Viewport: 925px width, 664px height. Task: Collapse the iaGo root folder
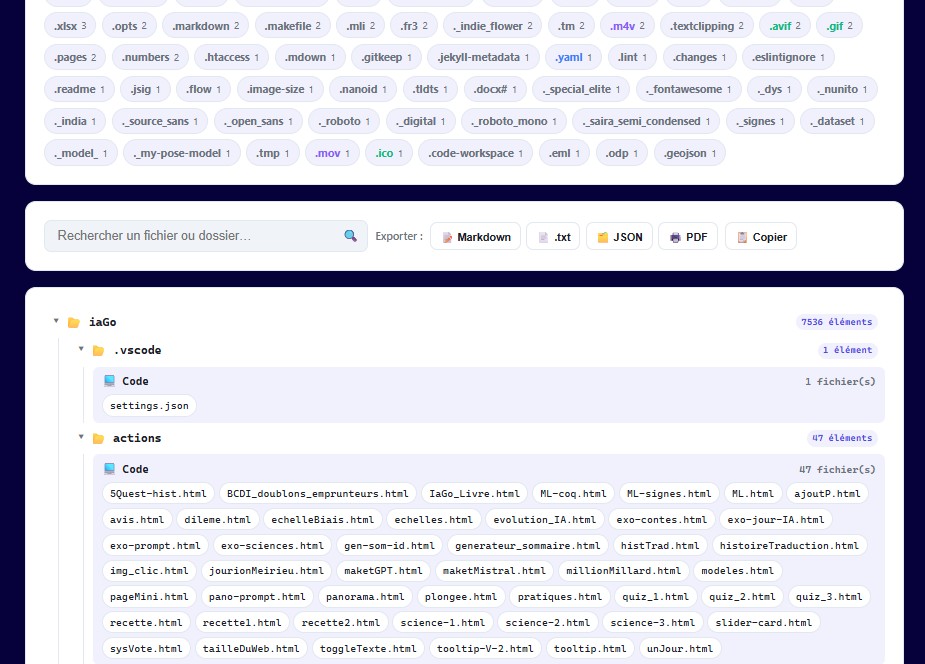[x=56, y=321]
